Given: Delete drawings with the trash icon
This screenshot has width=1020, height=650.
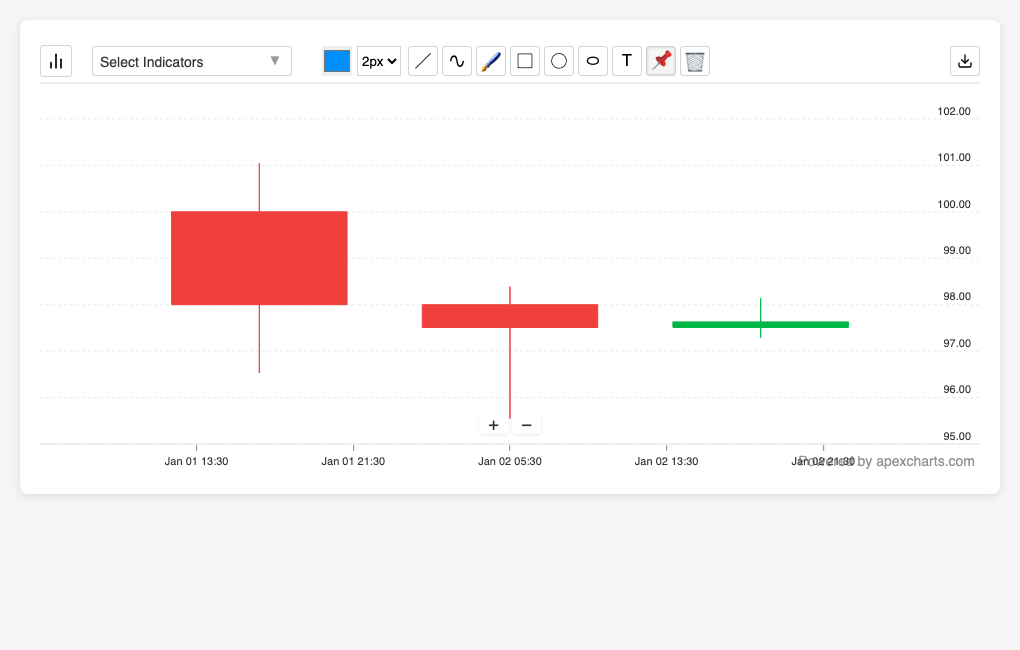Looking at the screenshot, I should [695, 61].
